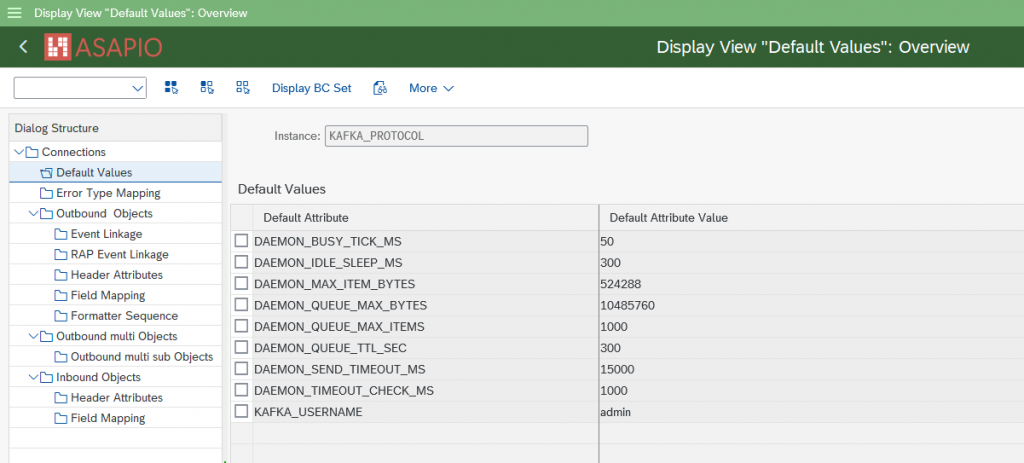Check the DAEMON_BUSY_TICK_MS row checkbox
This screenshot has width=1024, height=463.
click(x=241, y=241)
